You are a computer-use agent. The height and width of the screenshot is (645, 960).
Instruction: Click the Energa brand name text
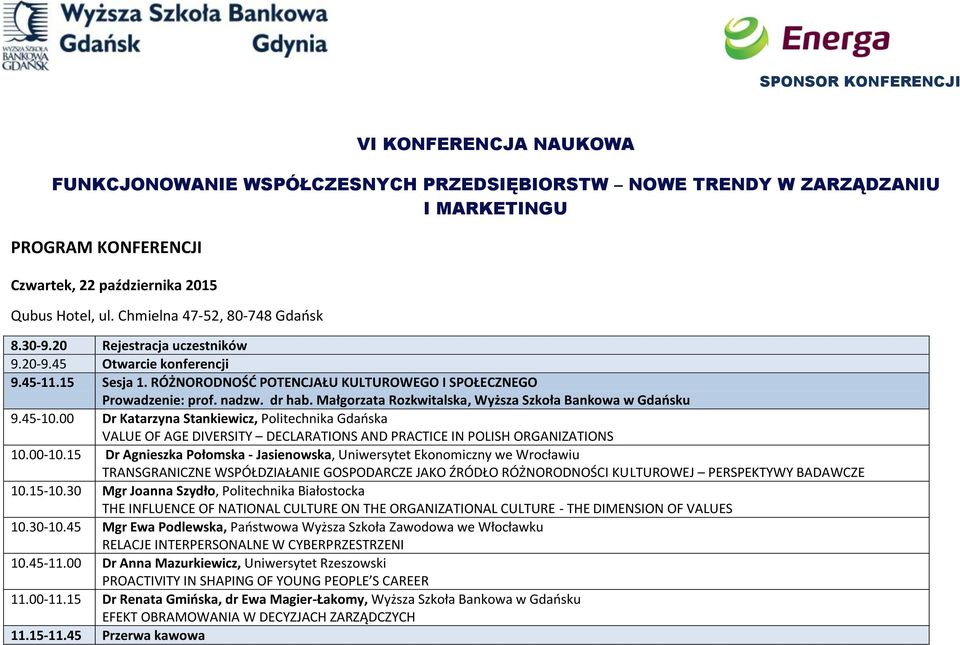[x=835, y=40]
